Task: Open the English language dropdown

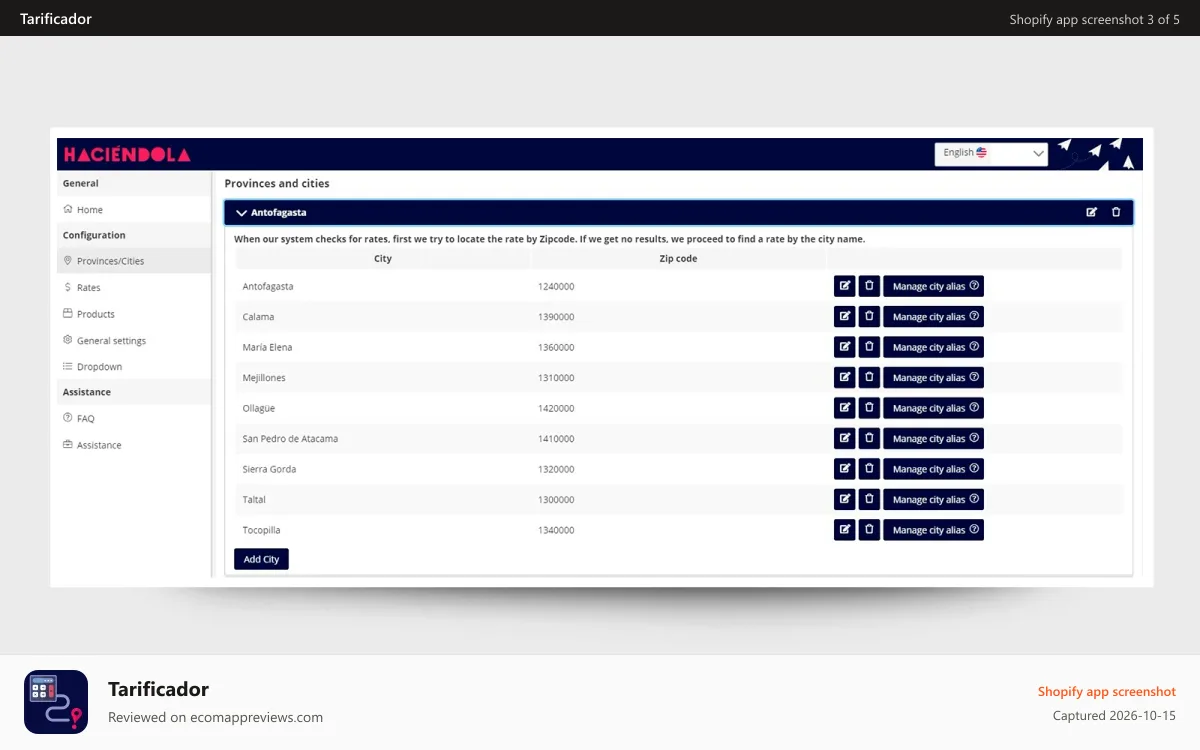Action: 991,153
